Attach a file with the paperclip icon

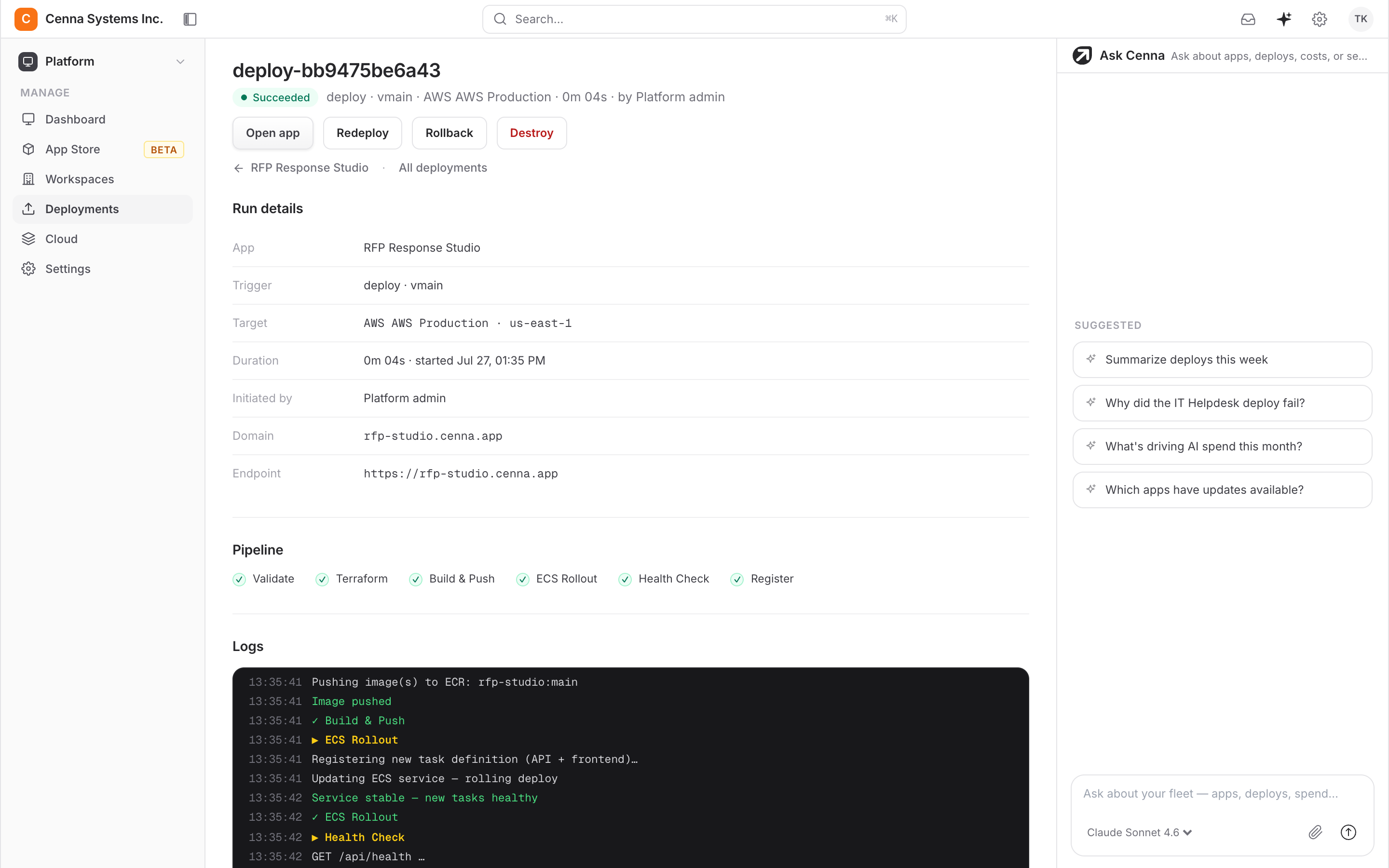coord(1316,832)
